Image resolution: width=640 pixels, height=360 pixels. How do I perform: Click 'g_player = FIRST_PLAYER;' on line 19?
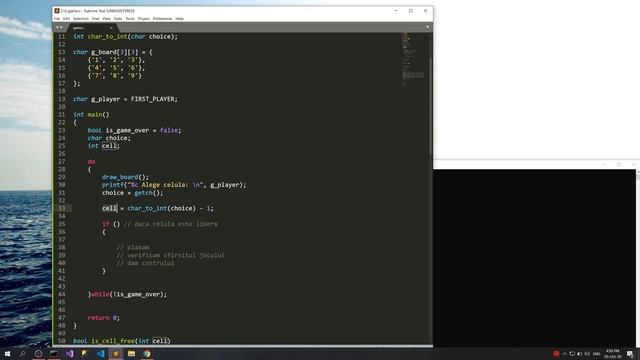tap(134, 99)
